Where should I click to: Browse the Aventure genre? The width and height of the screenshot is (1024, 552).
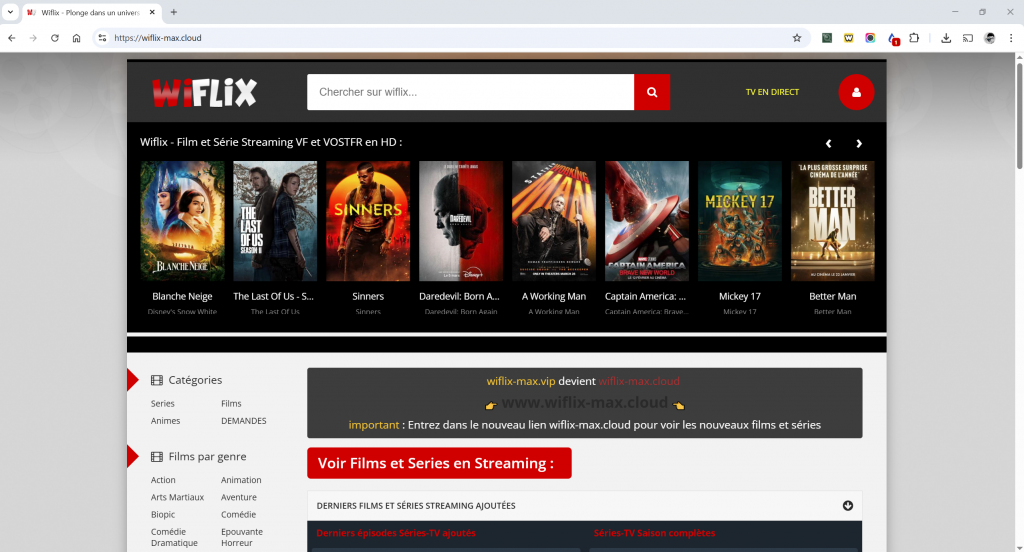tap(239, 497)
